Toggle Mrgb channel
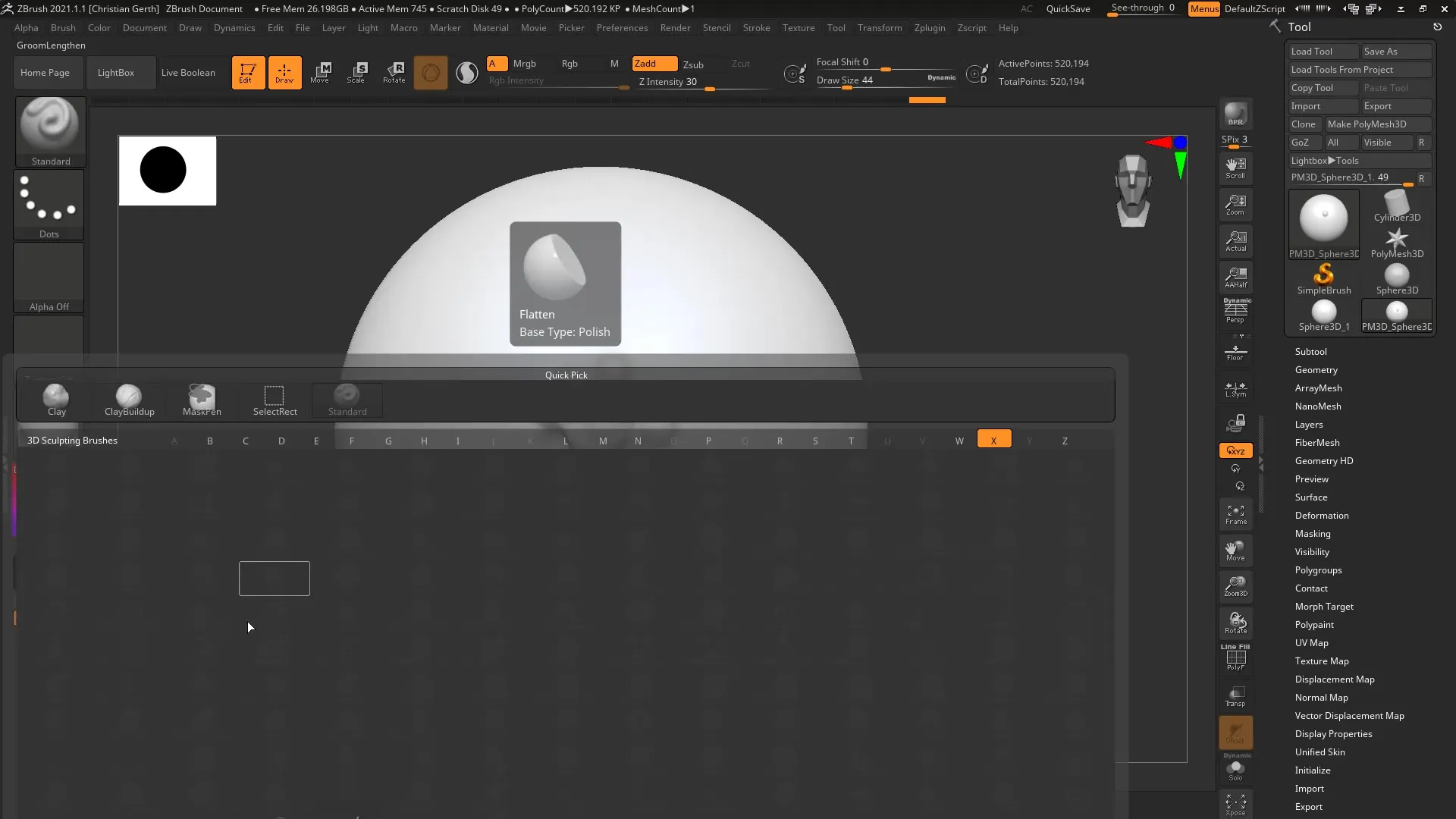Screen dimensions: 1456x819 coord(524,64)
